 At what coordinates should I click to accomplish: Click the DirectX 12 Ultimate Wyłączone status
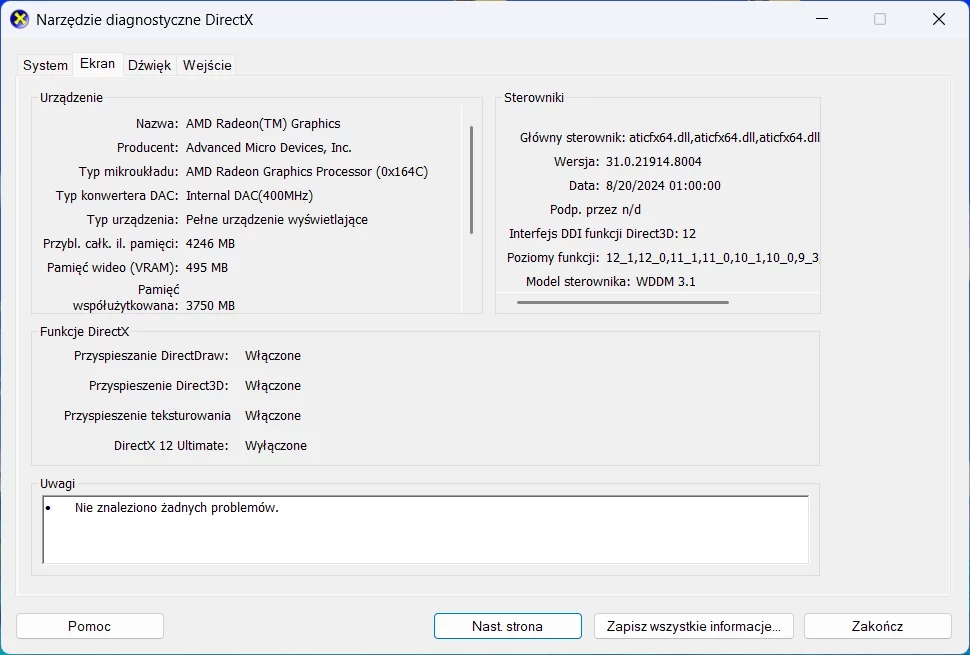pos(276,446)
